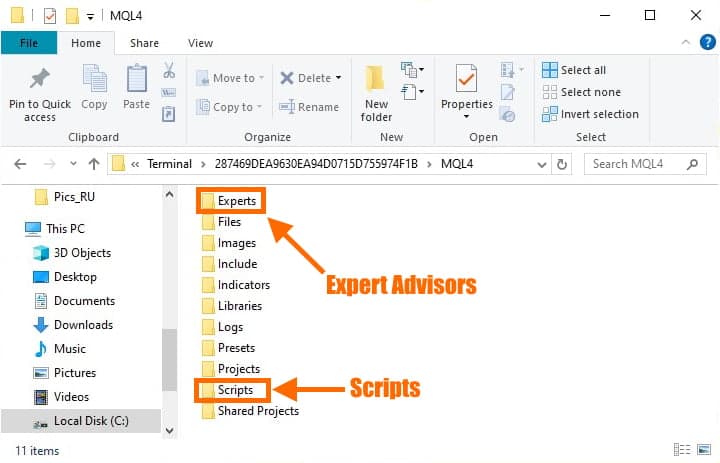Click Select none button
The width and height of the screenshot is (720, 463).
[x=581, y=92]
